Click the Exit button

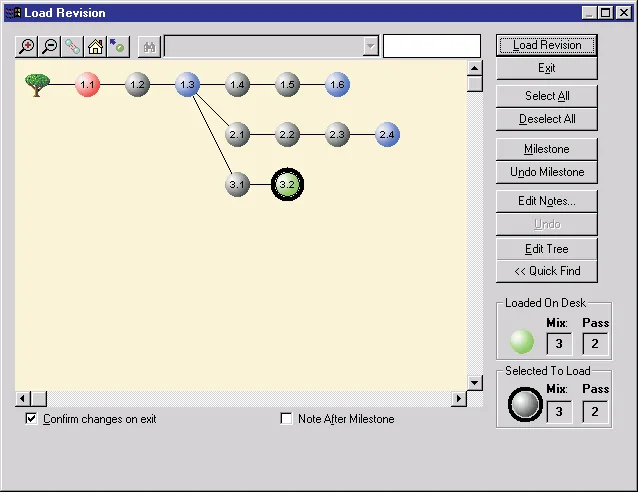point(547,68)
